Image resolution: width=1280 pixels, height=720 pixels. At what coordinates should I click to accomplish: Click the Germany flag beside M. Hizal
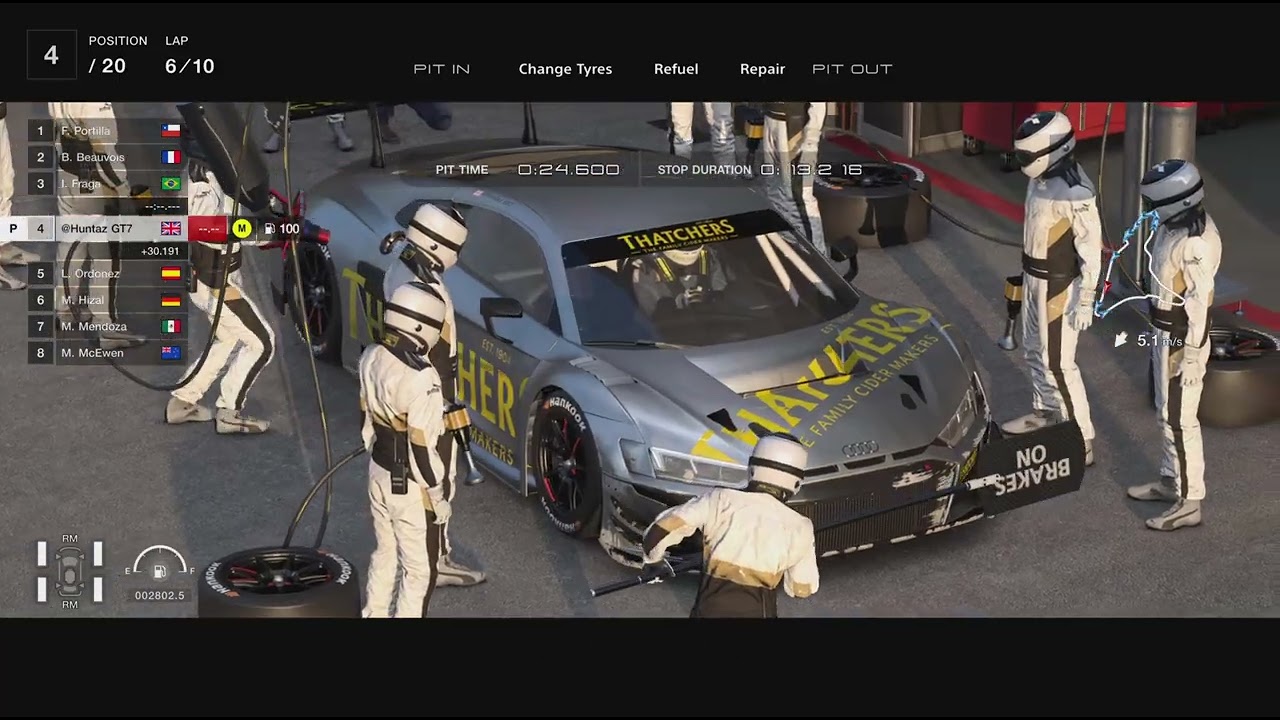pyautogui.click(x=171, y=300)
